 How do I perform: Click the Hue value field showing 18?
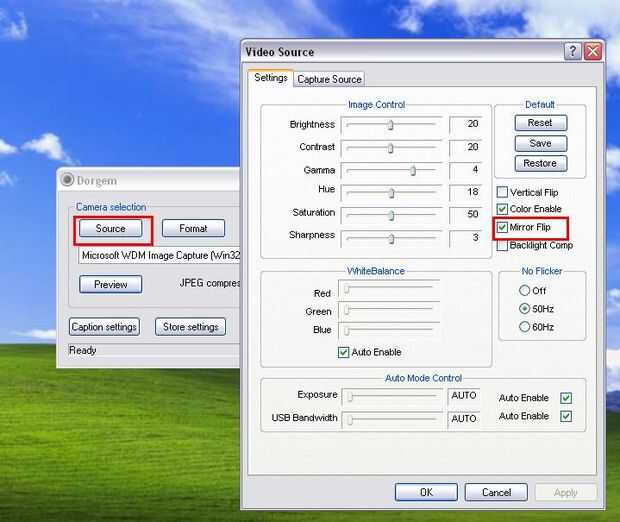[x=466, y=193]
